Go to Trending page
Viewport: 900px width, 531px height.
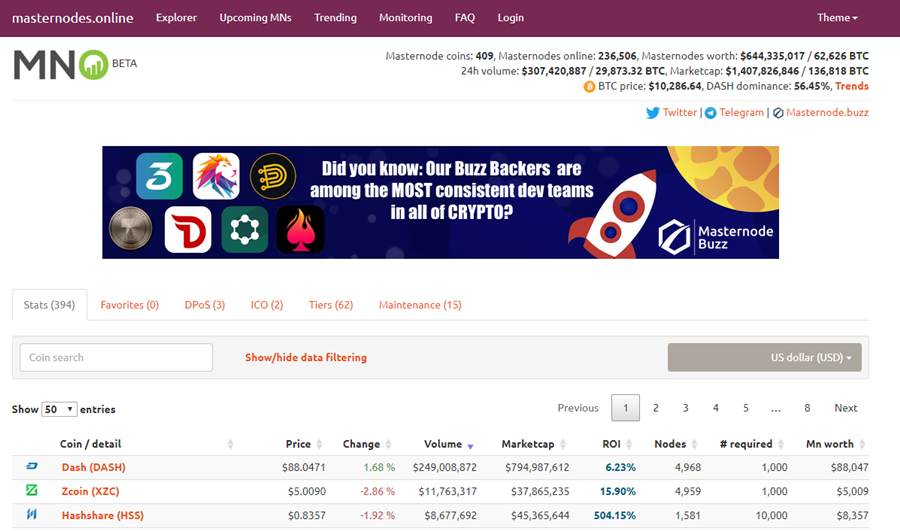[335, 18]
